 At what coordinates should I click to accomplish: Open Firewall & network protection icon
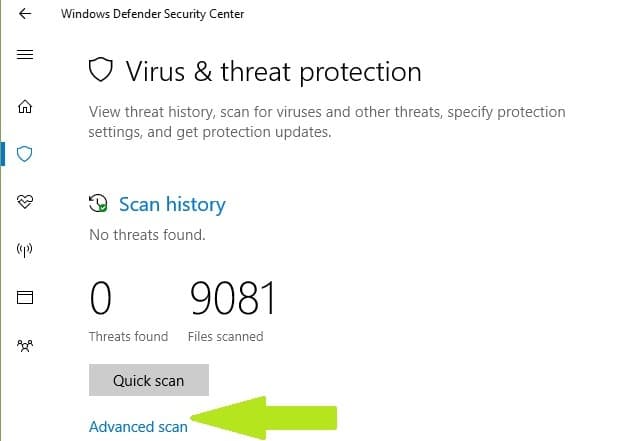tap(26, 250)
